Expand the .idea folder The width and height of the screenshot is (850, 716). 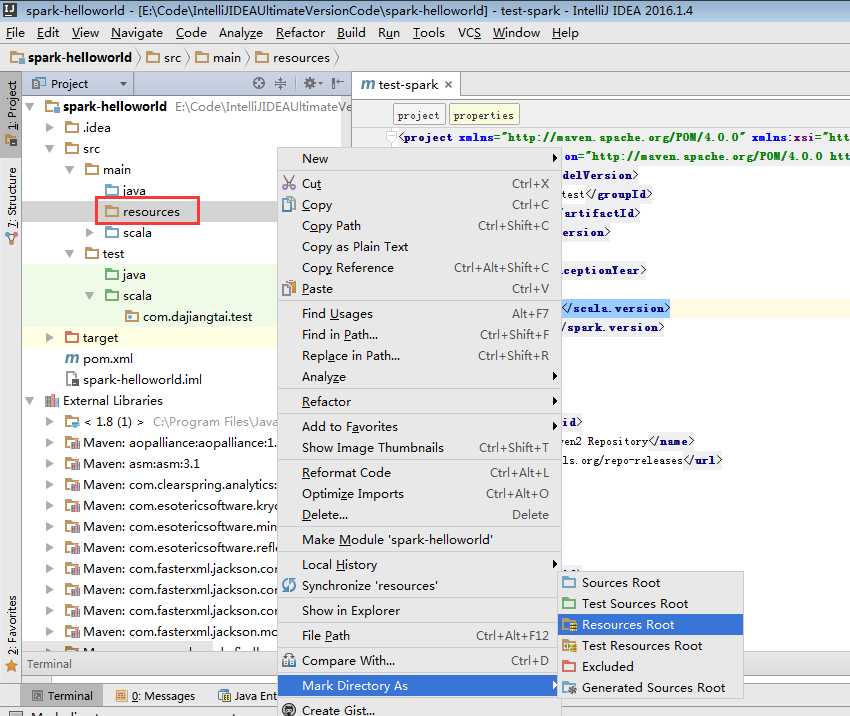(x=50, y=127)
